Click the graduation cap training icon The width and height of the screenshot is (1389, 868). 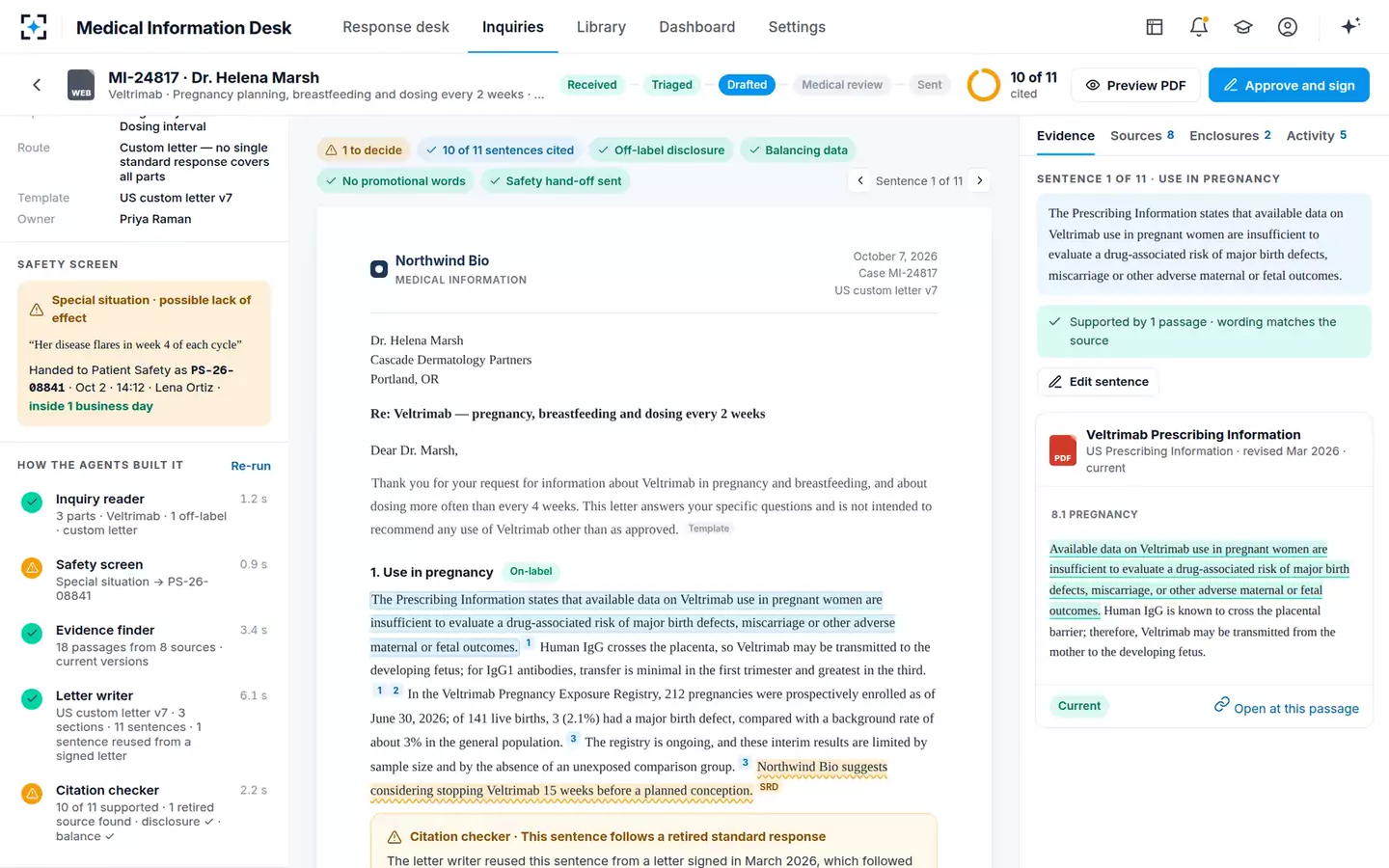point(1243,27)
